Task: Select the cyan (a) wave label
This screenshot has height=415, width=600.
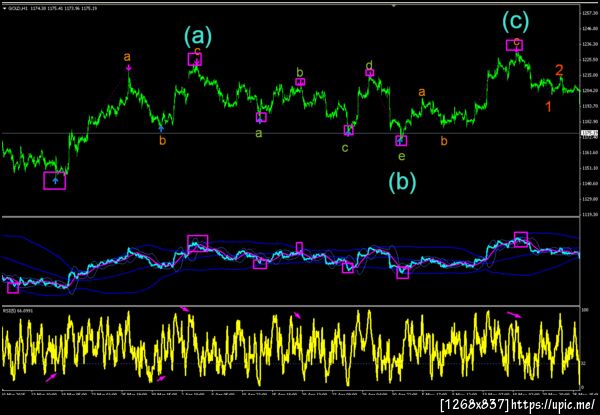Action: 198,37
